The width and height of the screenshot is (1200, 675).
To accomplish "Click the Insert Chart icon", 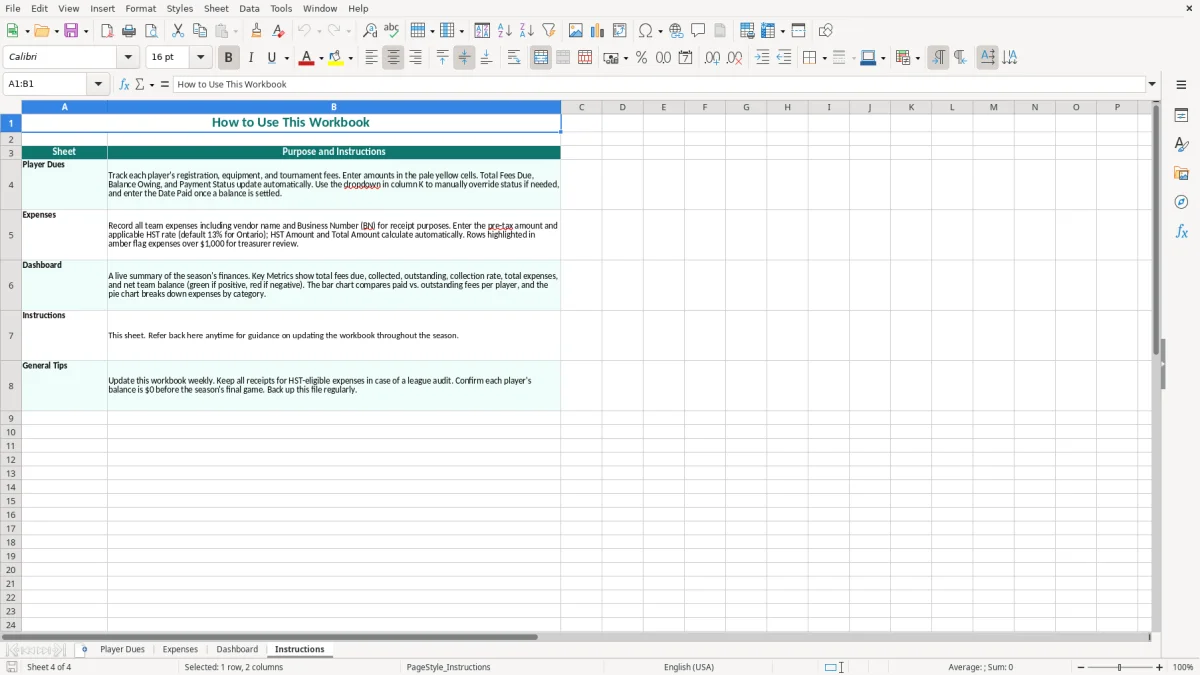I will coord(598,31).
